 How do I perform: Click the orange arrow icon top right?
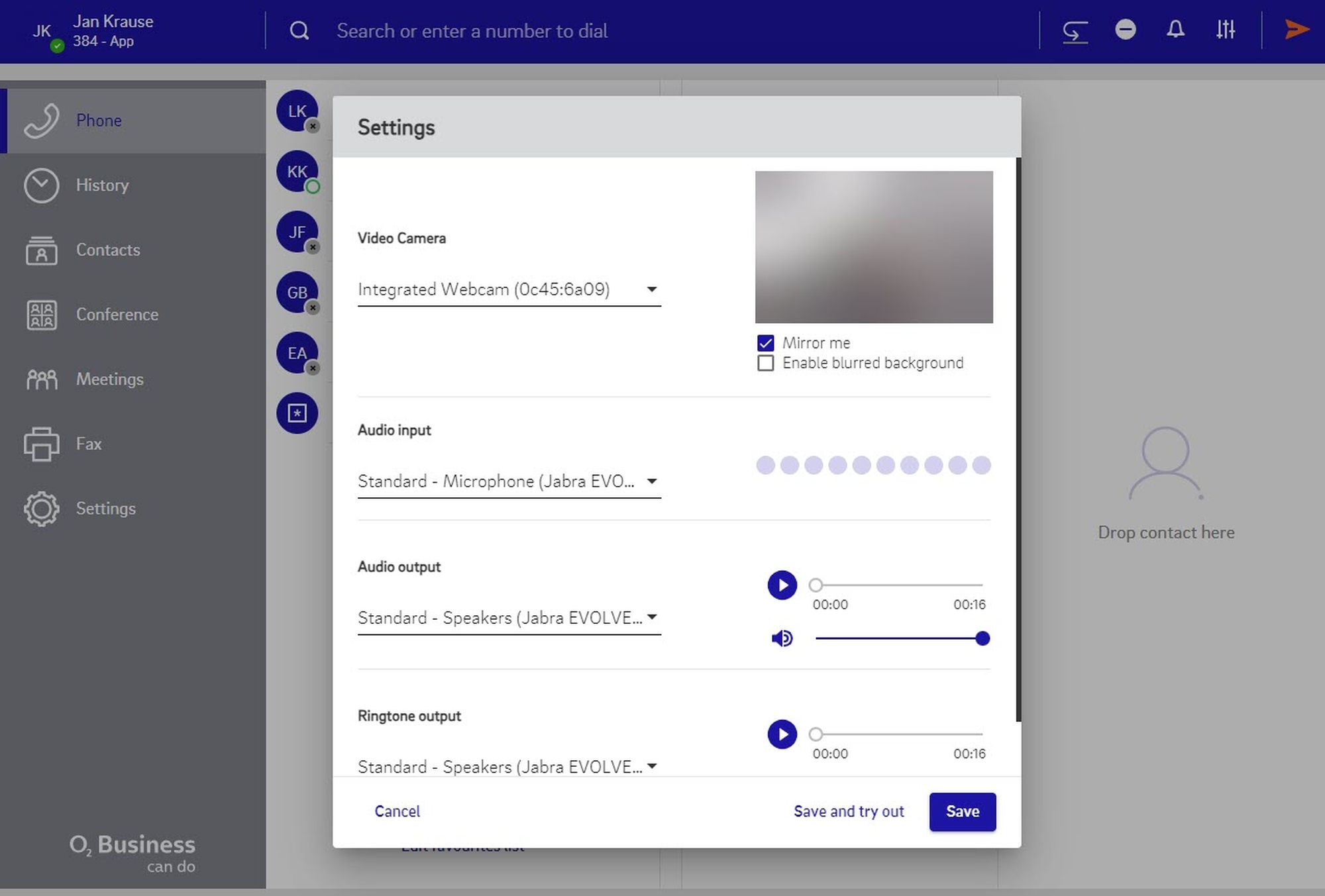(x=1296, y=30)
